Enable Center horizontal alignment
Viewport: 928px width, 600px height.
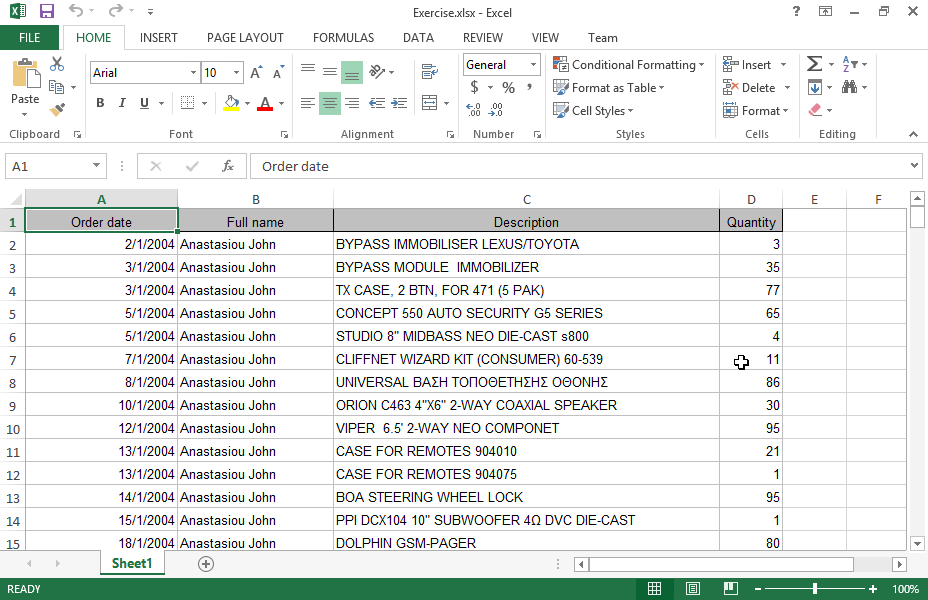(x=329, y=103)
